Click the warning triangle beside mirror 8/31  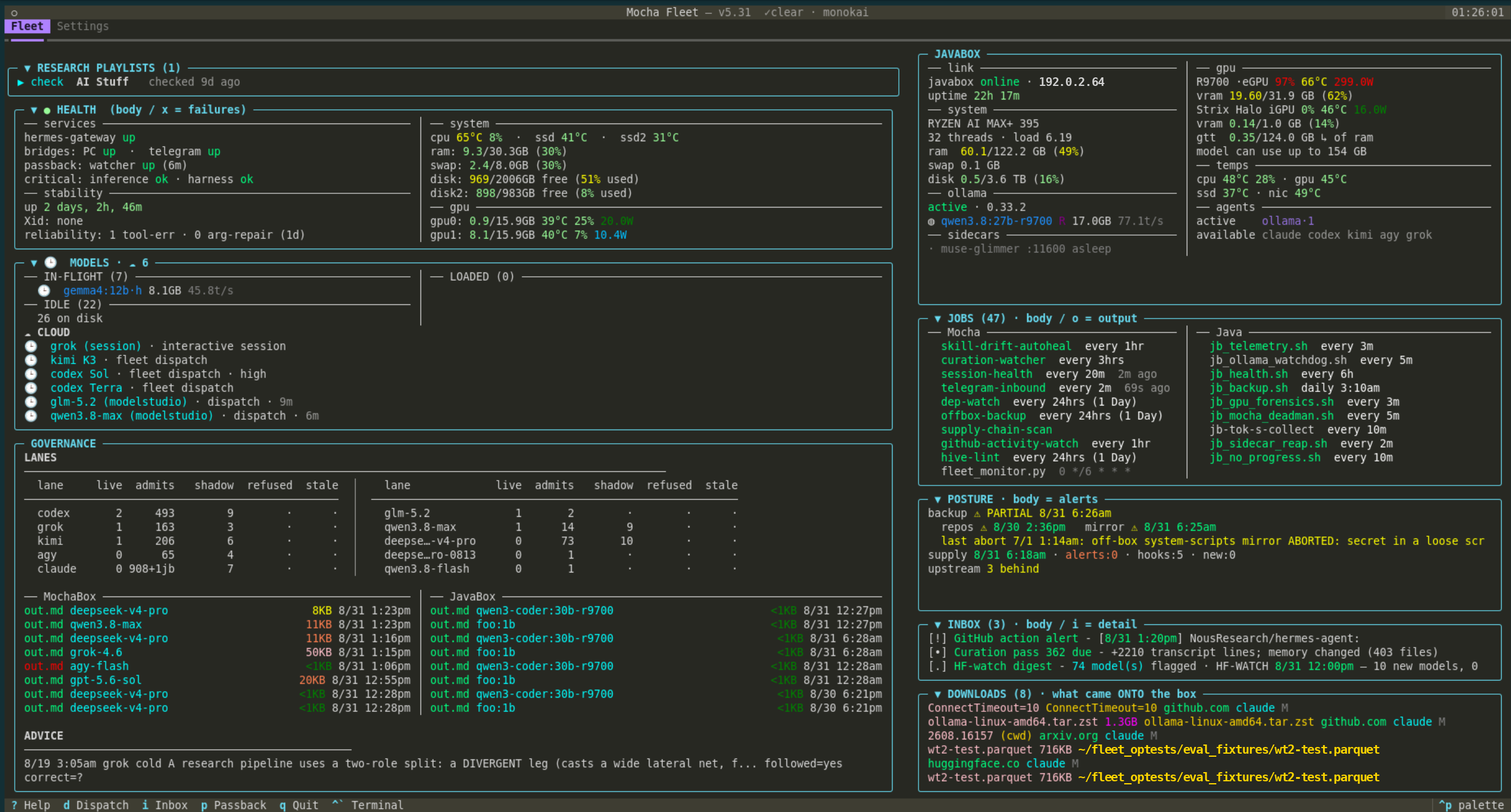1135,528
